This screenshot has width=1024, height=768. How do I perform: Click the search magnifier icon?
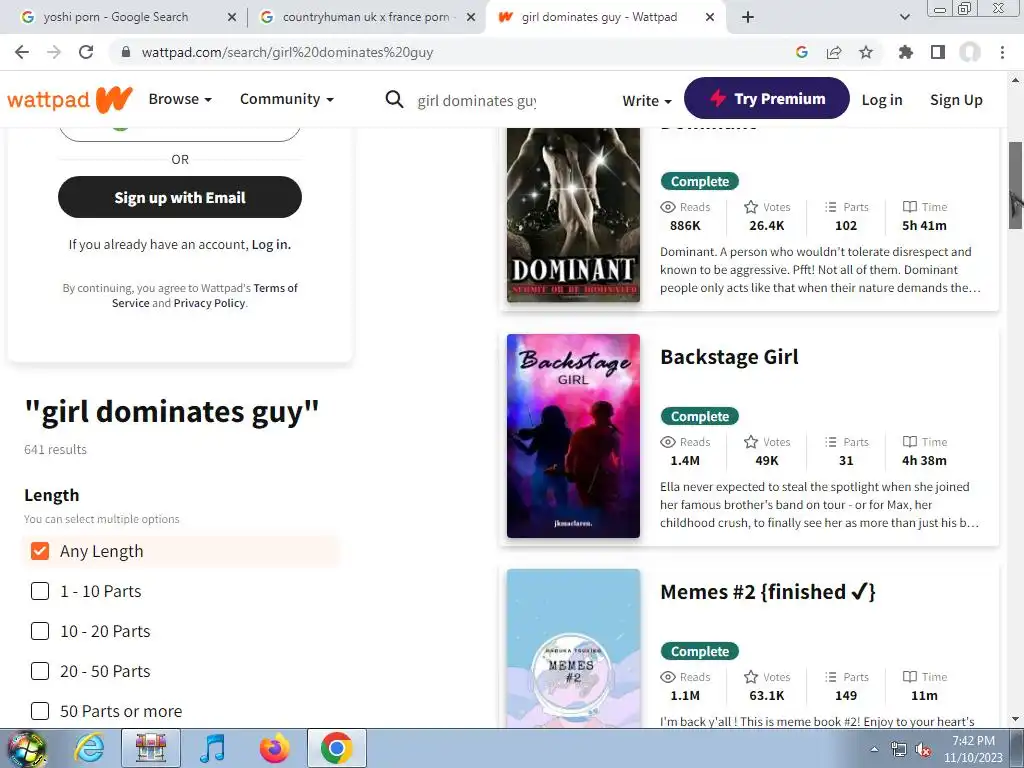click(394, 99)
